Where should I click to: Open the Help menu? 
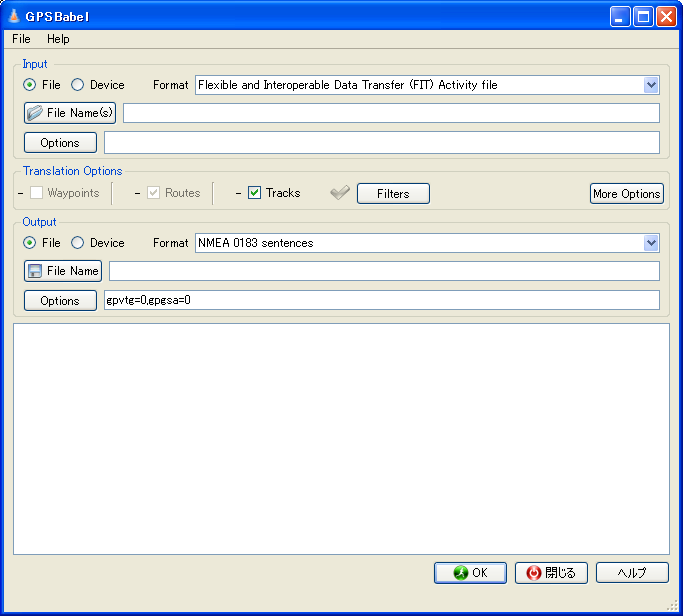click(58, 39)
